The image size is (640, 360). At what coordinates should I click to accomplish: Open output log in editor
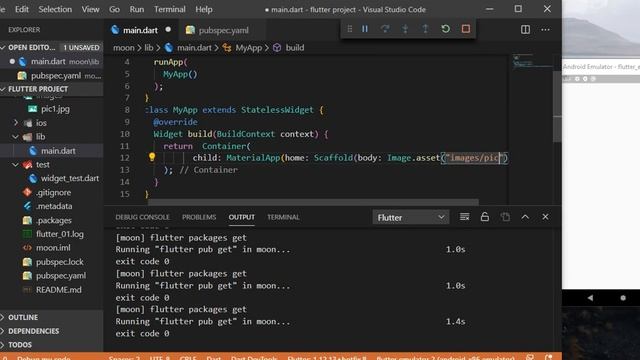click(x=505, y=217)
